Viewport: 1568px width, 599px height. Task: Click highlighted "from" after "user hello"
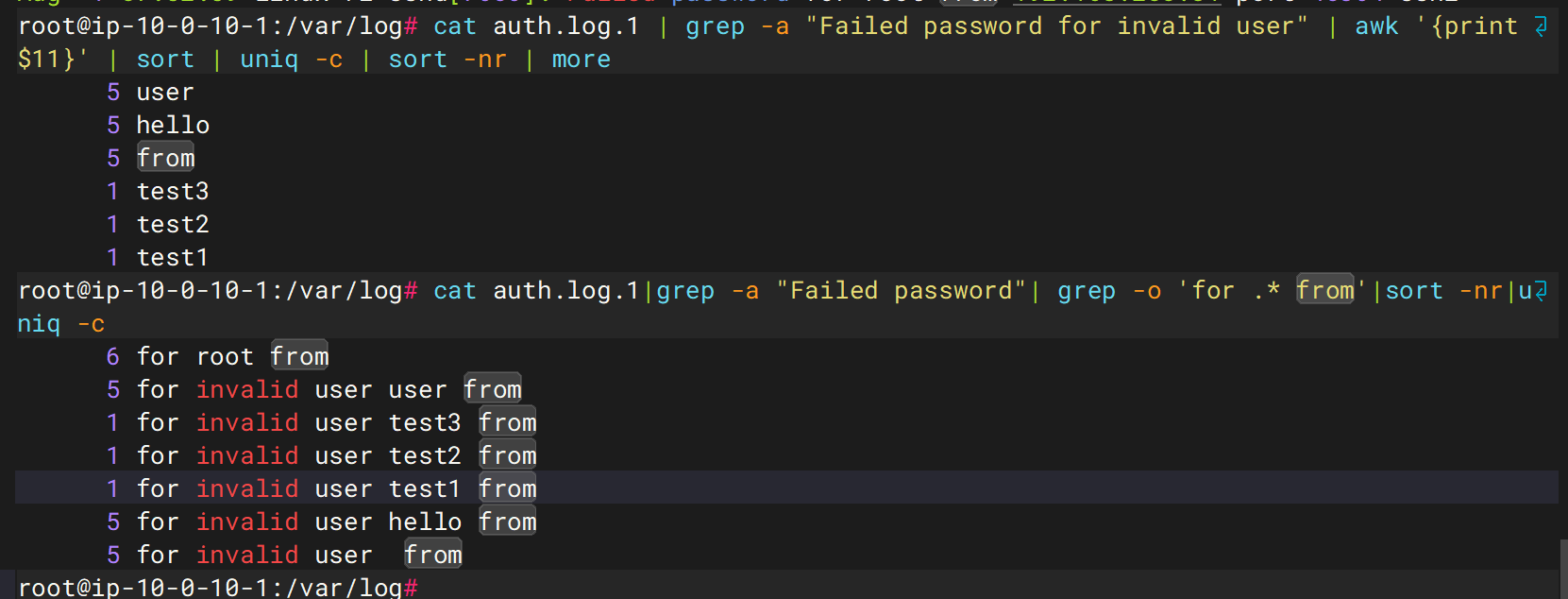pos(507,522)
